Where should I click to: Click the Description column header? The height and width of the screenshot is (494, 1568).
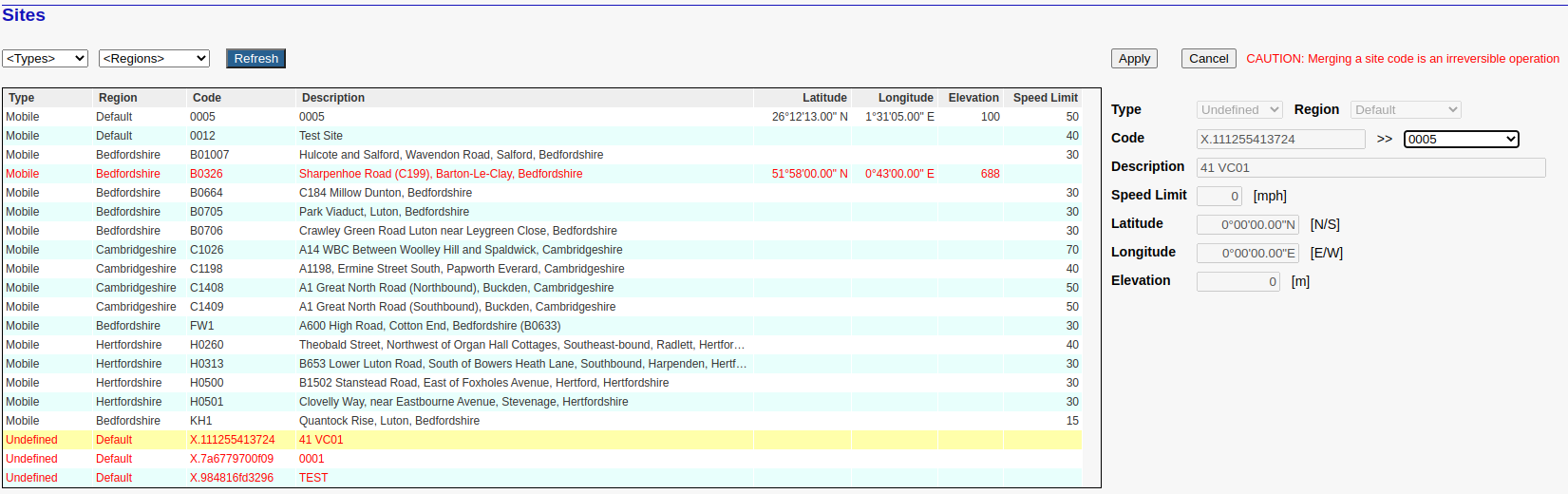[332, 98]
